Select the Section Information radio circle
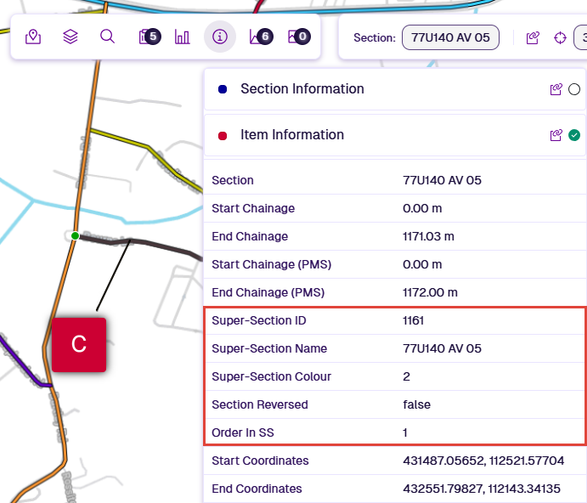Image resolution: width=587 pixels, height=503 pixels. 574,89
